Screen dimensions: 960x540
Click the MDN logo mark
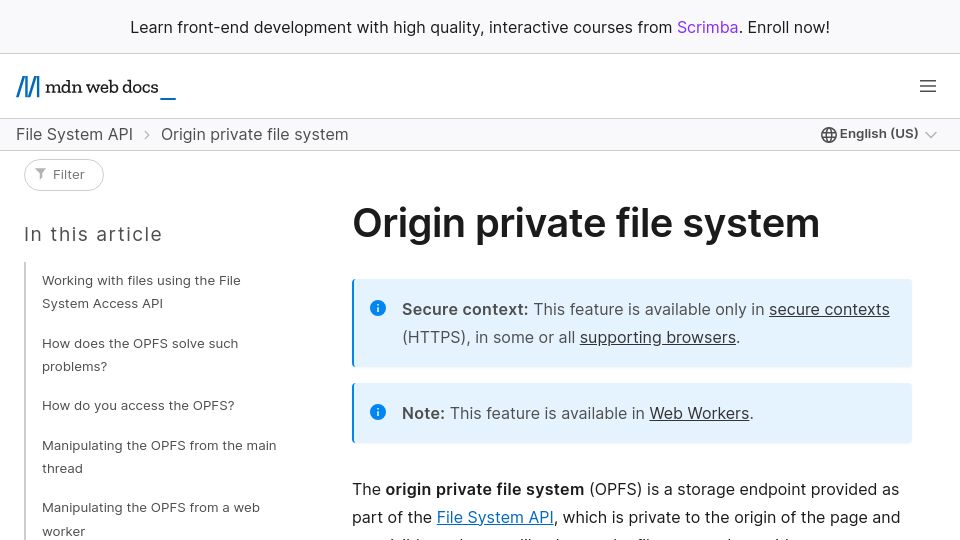(28, 87)
